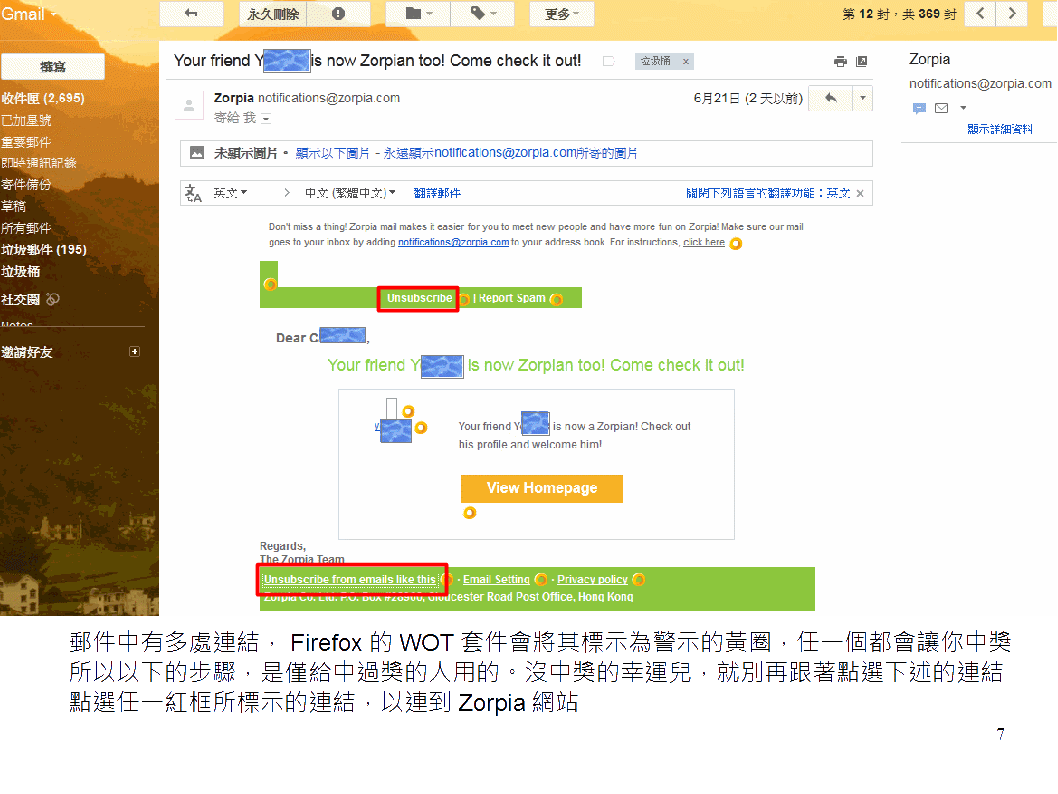
Task: Click the WOT yellow circle below View Homepage
Action: click(470, 513)
